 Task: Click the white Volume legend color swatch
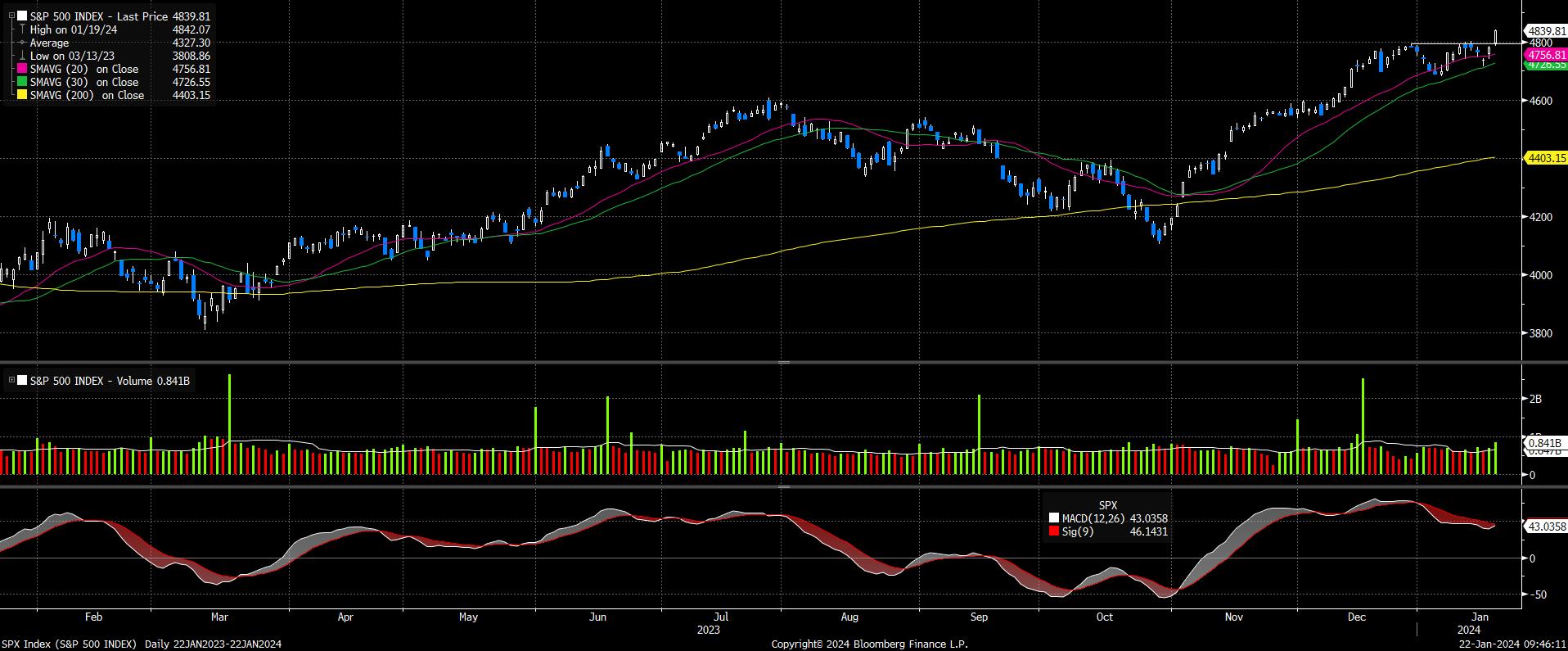(22, 381)
